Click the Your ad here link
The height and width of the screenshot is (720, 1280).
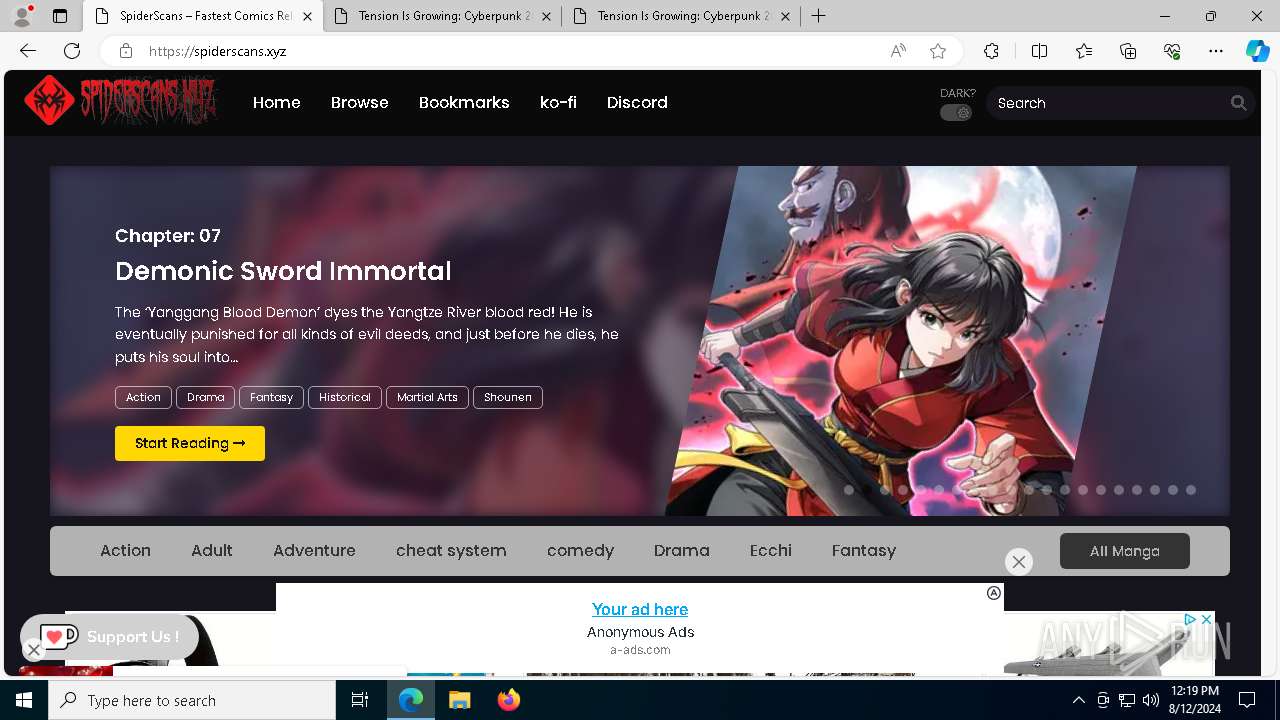pos(640,609)
